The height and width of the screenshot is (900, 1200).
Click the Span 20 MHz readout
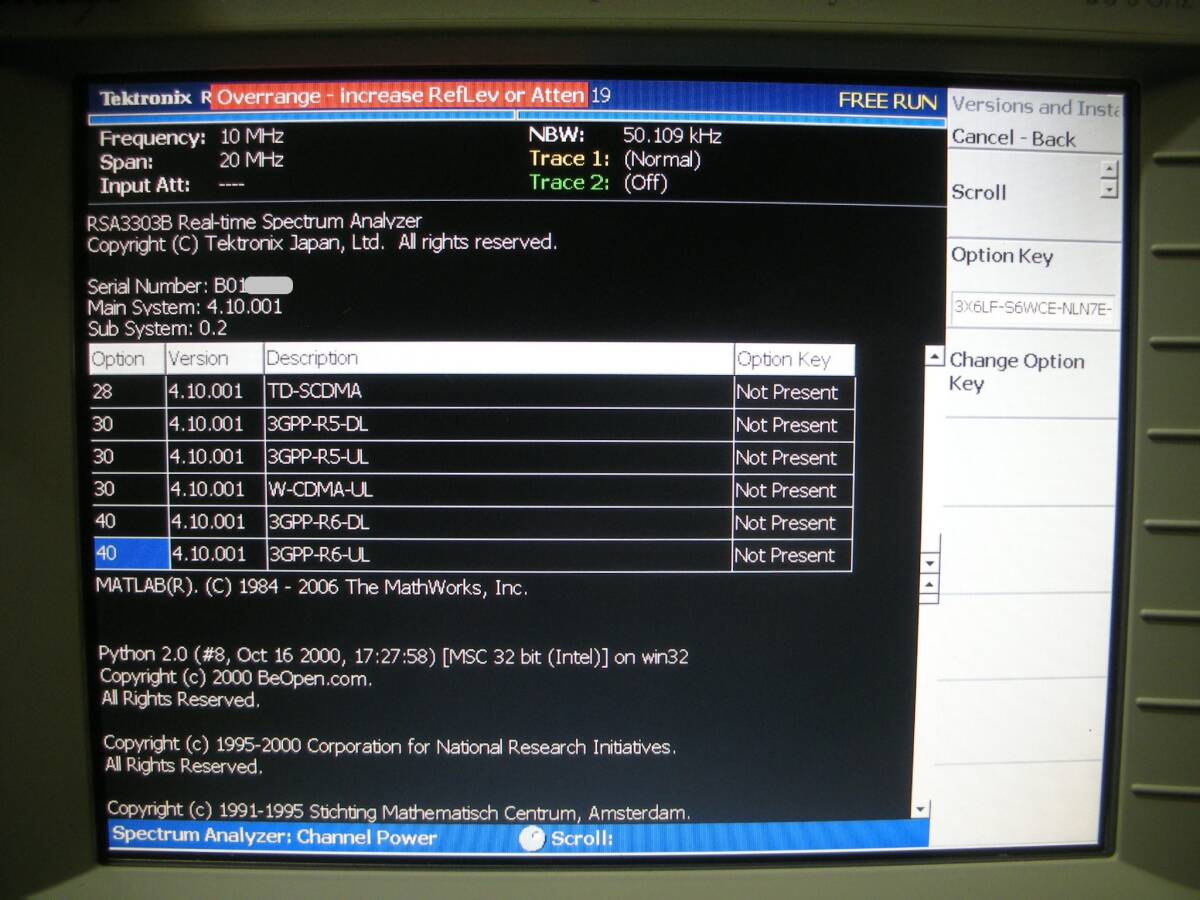point(192,161)
